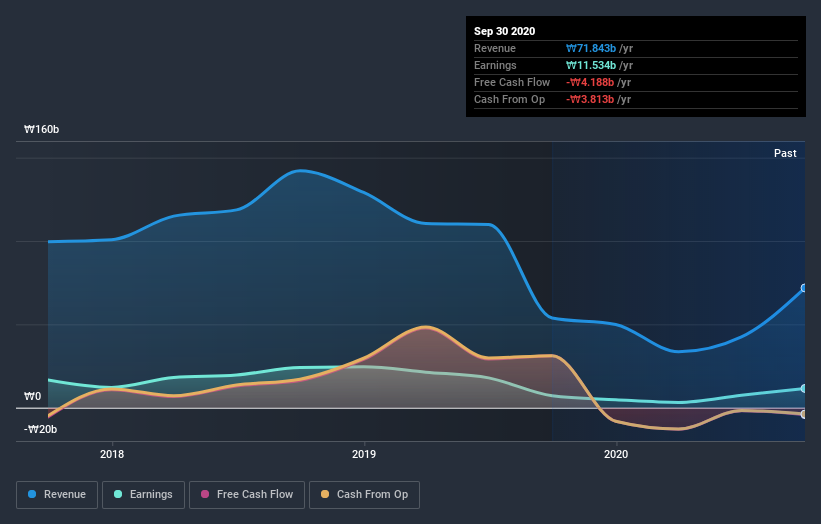821x524 pixels.
Task: Click the -₩4.188b free cash flow value
Action: pos(590,82)
